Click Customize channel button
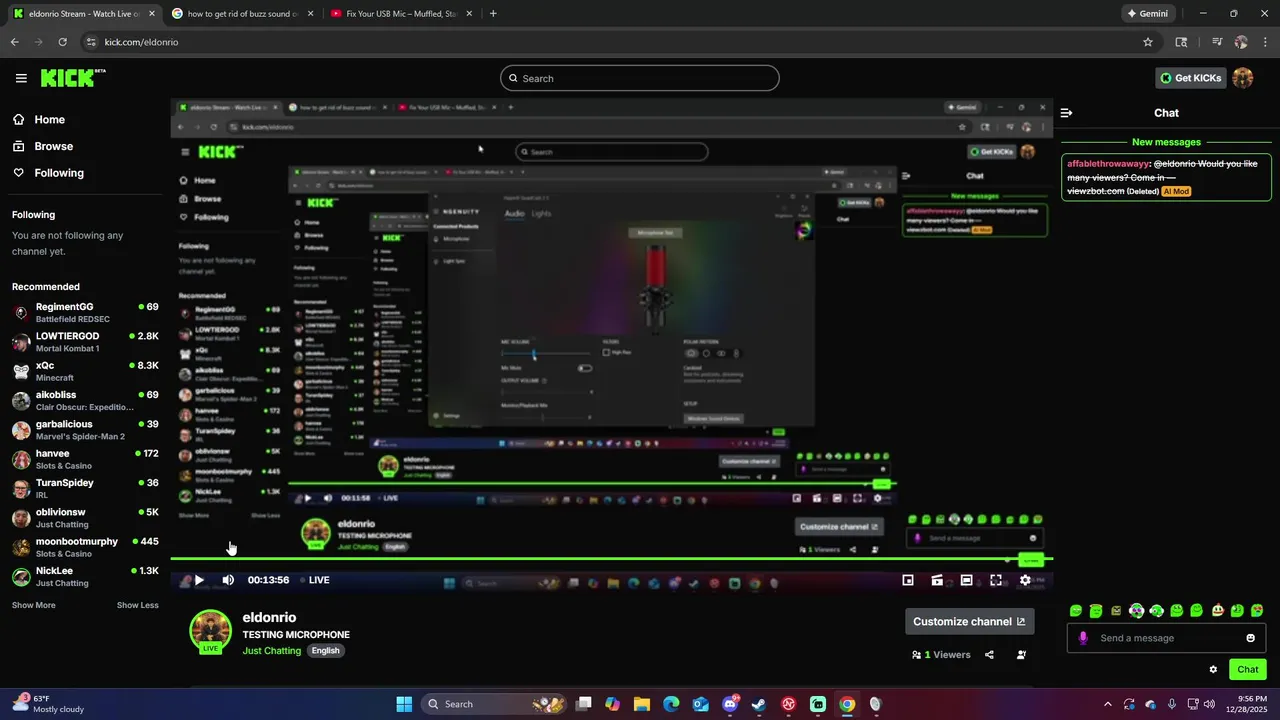Image resolution: width=1280 pixels, height=720 pixels. click(x=969, y=621)
